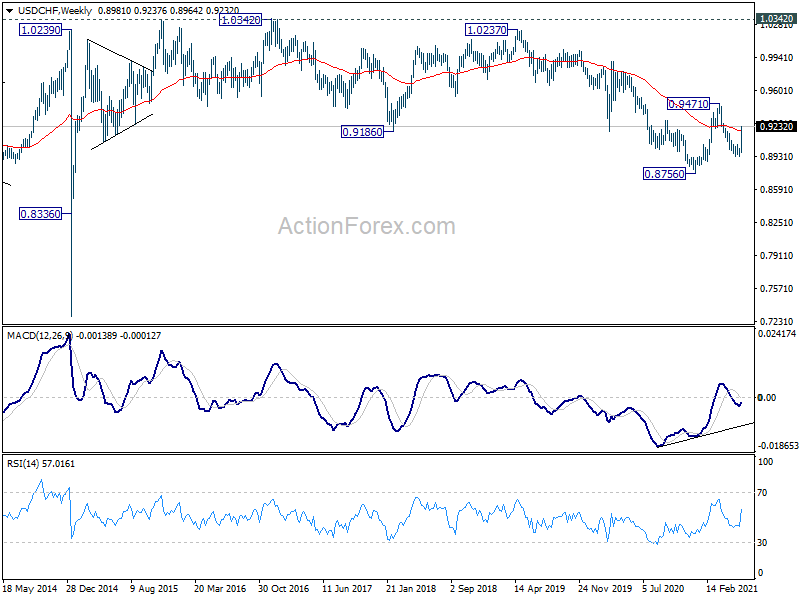Click the 0.83360 price label
This screenshot has width=800, height=600.
[x=40, y=214]
